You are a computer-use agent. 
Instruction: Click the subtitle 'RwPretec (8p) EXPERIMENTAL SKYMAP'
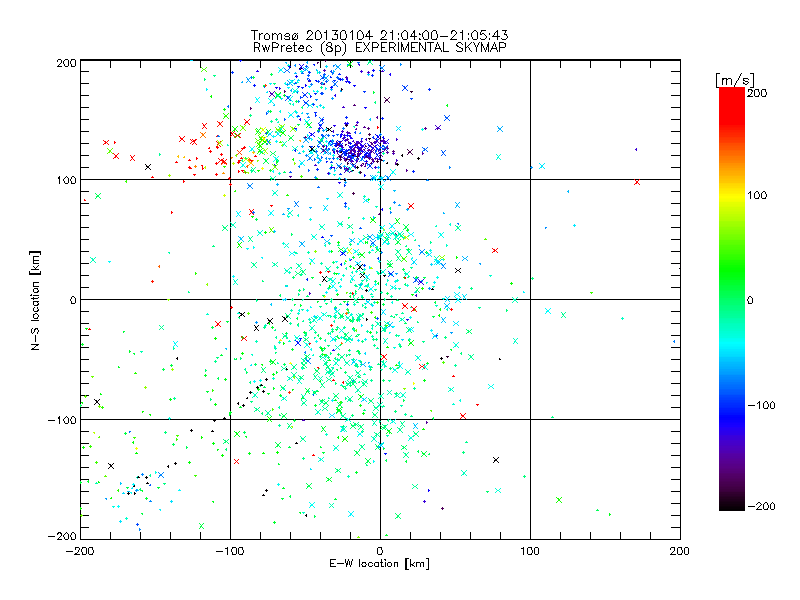pyautogui.click(x=380, y=48)
